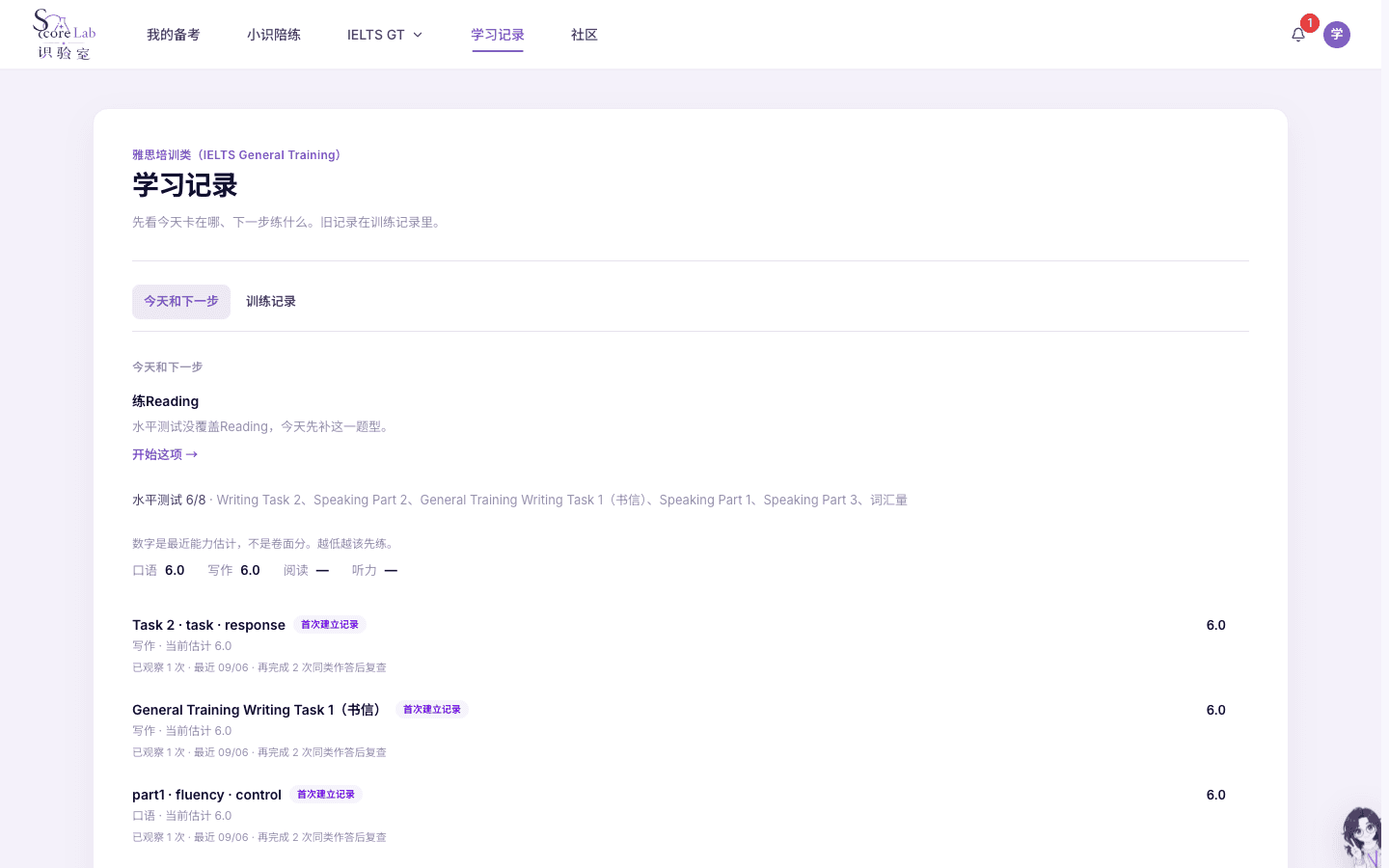Select the 今天和下一步 tab
This screenshot has width=1389, height=868.
181,302
